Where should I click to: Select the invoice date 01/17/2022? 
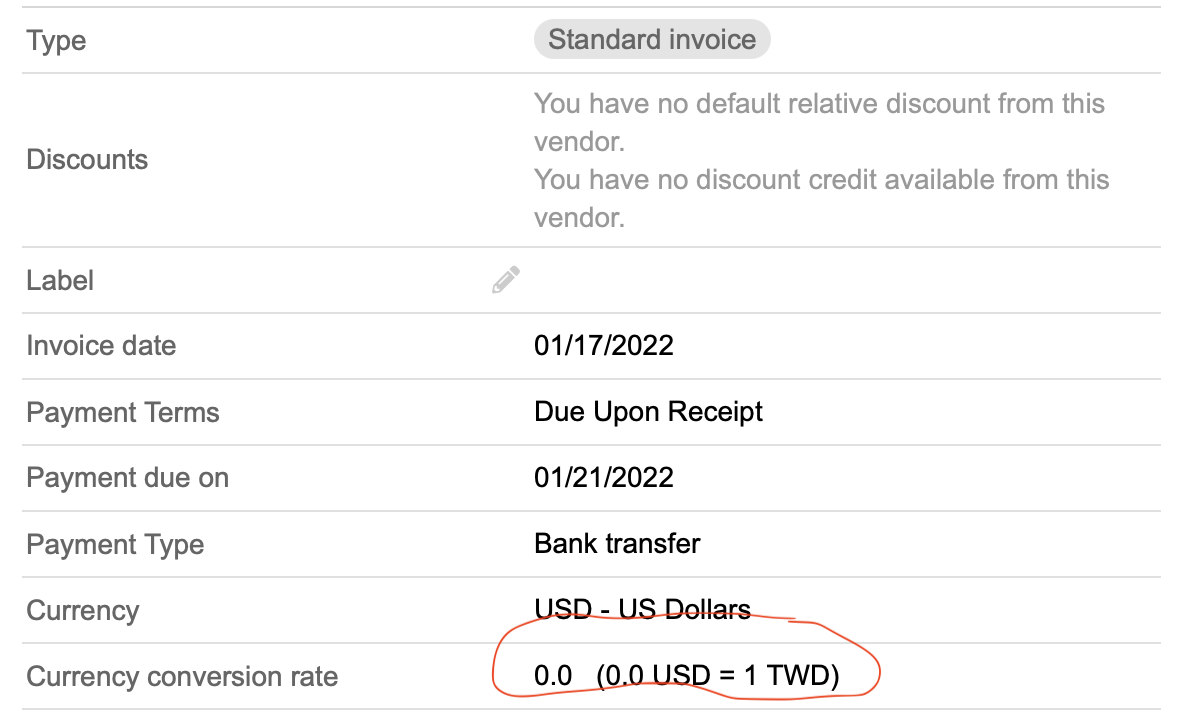pos(604,346)
